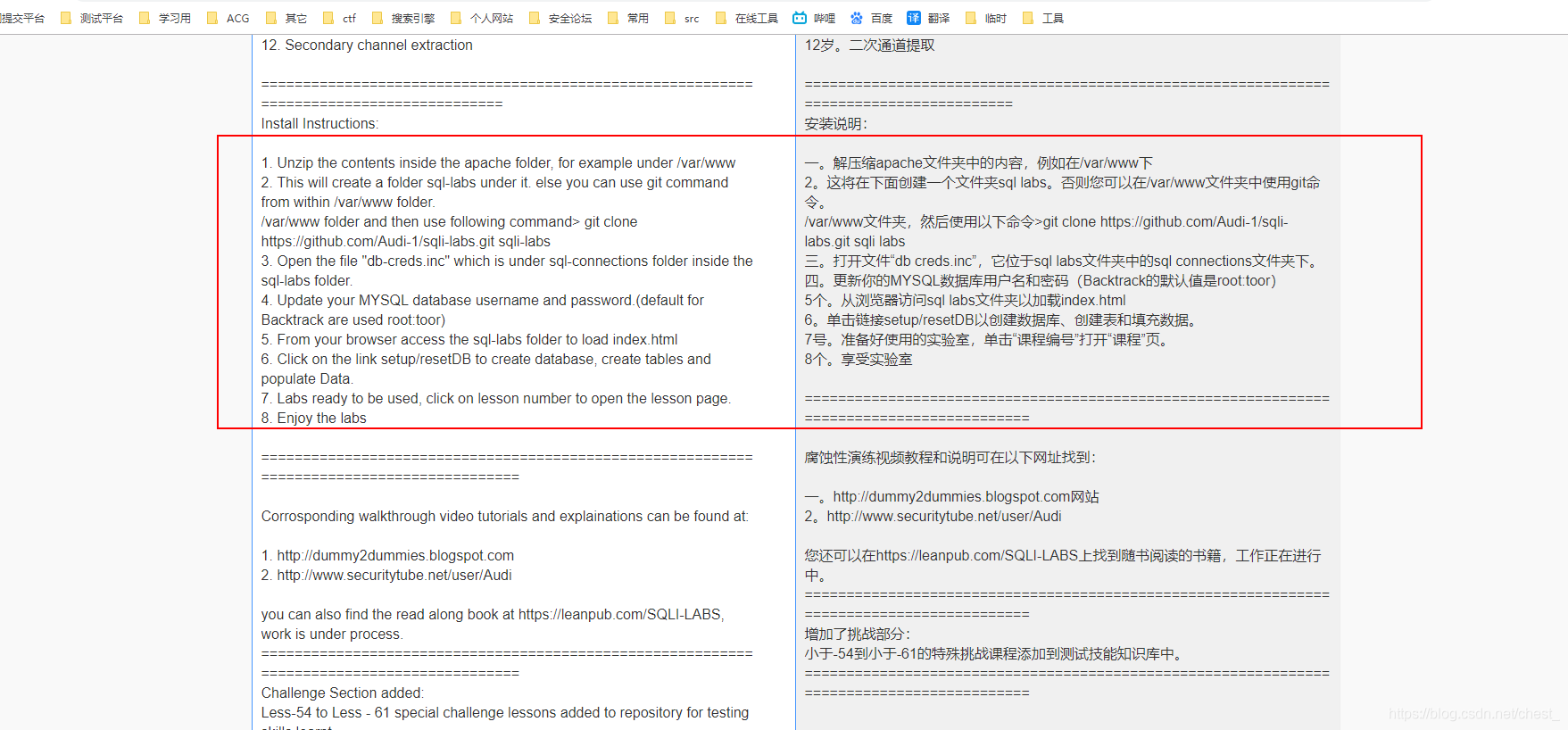Viewport: 1568px width, 730px height.
Task: Click translated line '2。http://www.securitytube.net/user/Audi'
Action: point(933,516)
